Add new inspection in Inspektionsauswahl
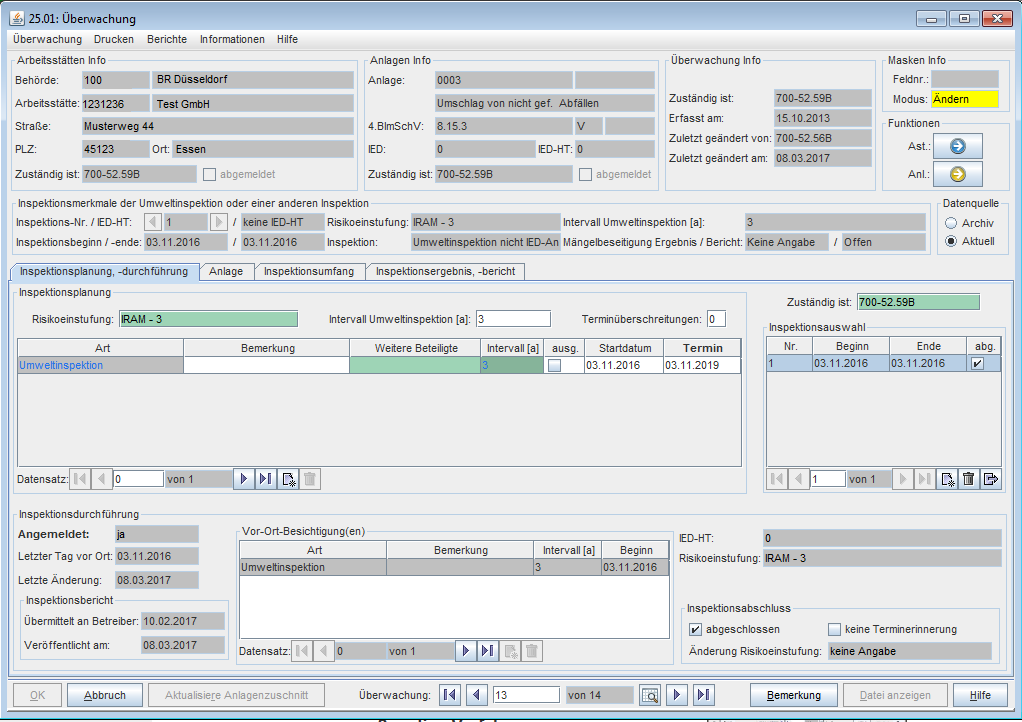Image resolution: width=1022 pixels, height=722 pixels. pyautogui.click(x=947, y=479)
